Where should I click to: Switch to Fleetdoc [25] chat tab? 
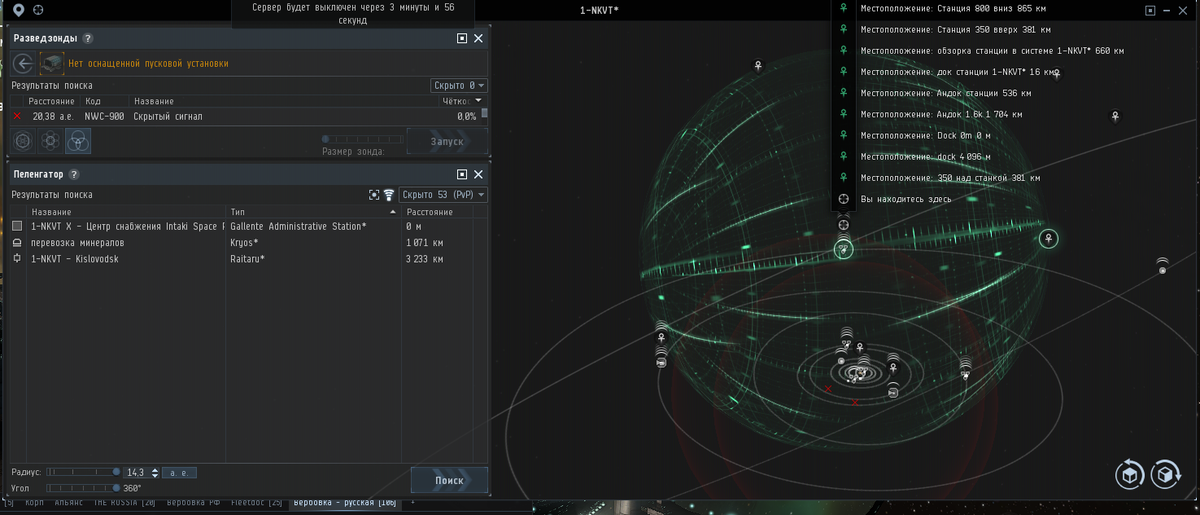tap(257, 503)
